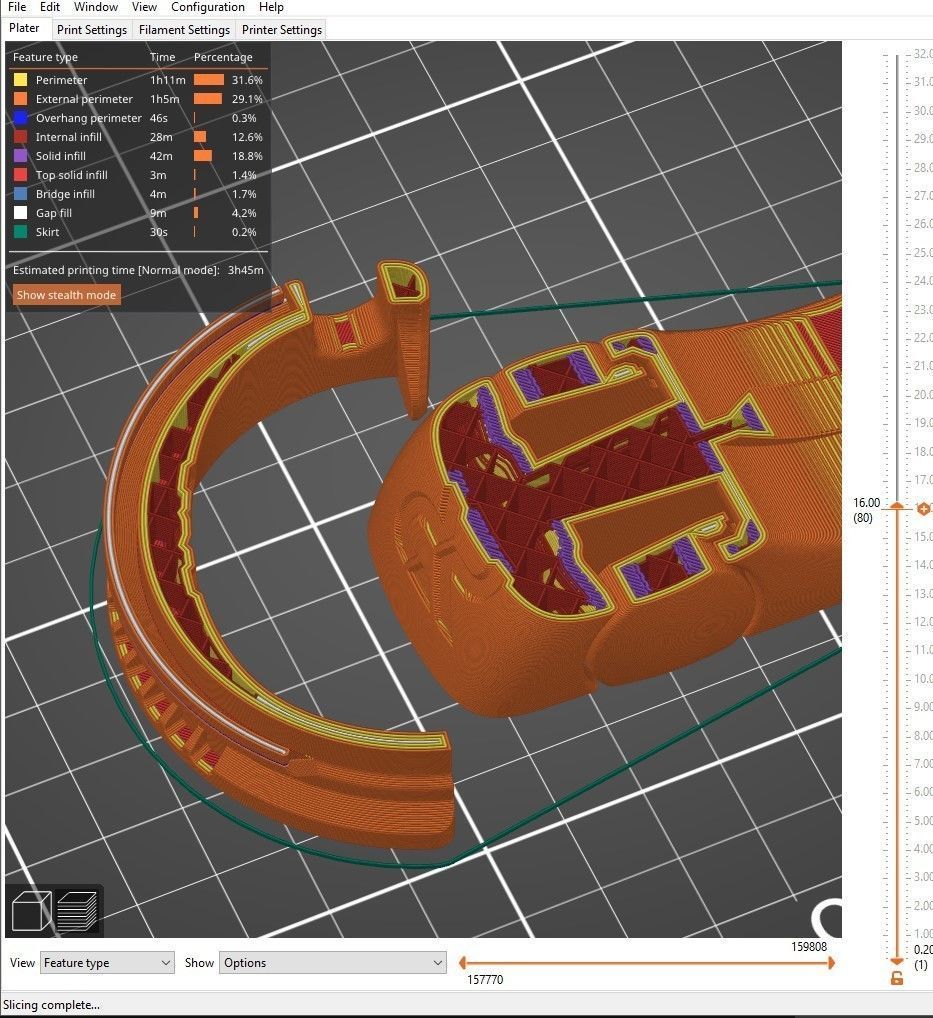Switch to the Plater tab
Viewport: 933px width, 1018px height.
[24, 28]
